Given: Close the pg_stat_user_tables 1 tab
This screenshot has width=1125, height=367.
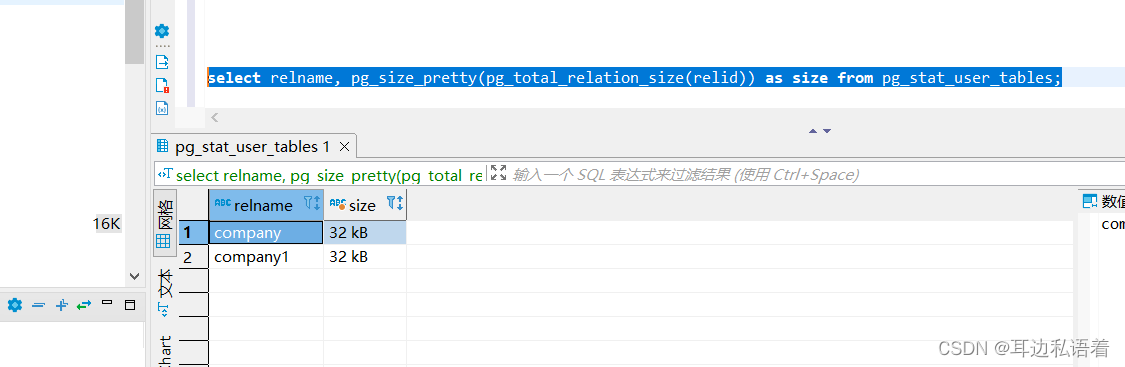Looking at the screenshot, I should coord(344,147).
